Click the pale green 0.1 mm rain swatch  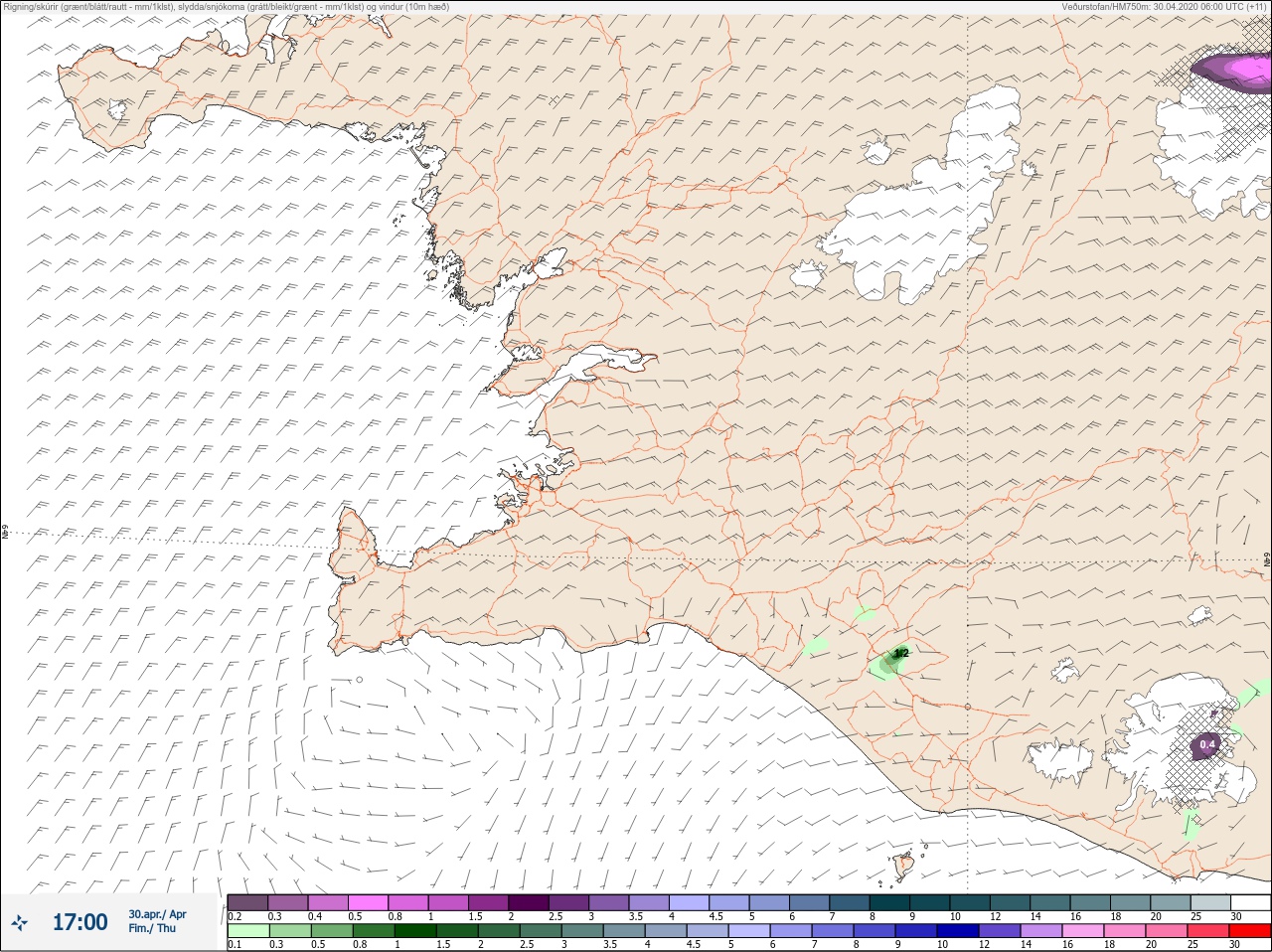(247, 931)
